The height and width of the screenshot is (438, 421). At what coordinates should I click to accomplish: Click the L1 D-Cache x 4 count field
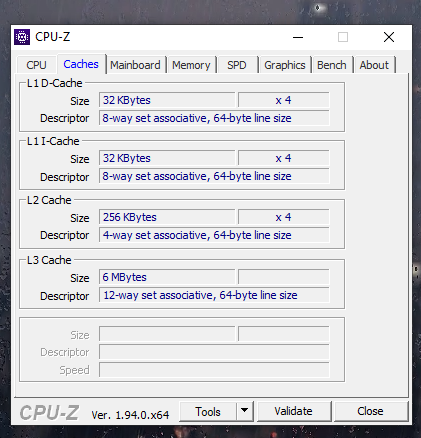[x=284, y=100]
